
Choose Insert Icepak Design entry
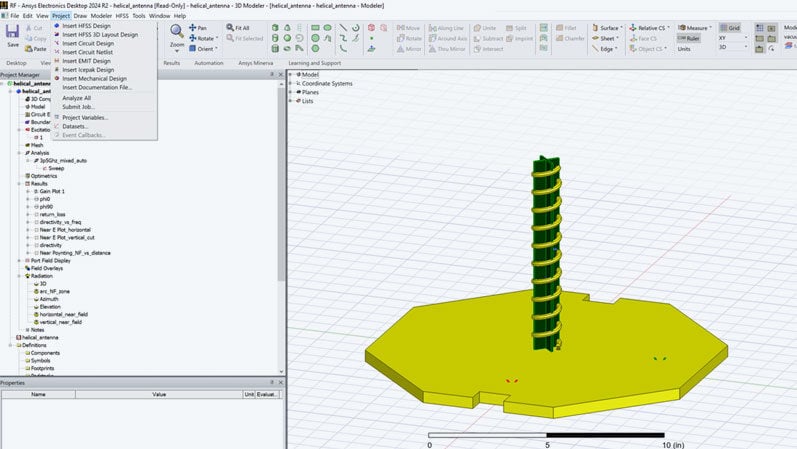tap(88, 70)
